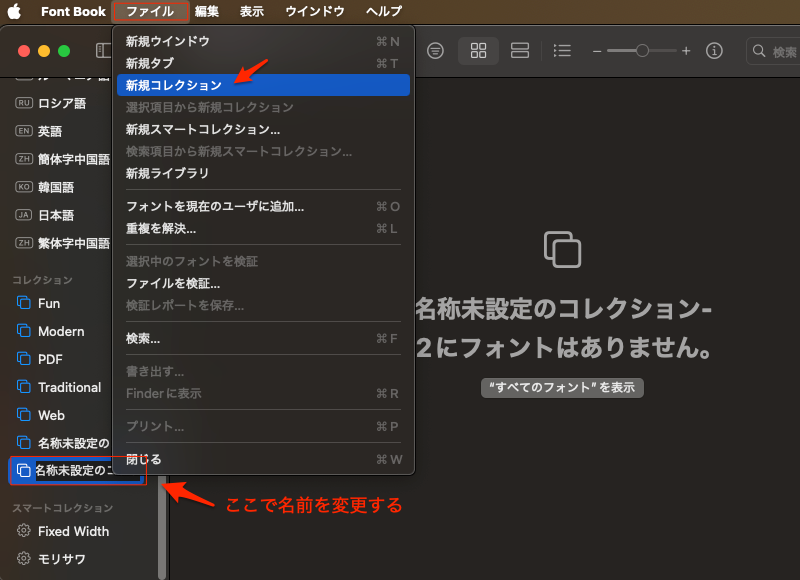This screenshot has width=800, height=580.
Task: Click the filter icon in toolbar
Action: (435, 51)
